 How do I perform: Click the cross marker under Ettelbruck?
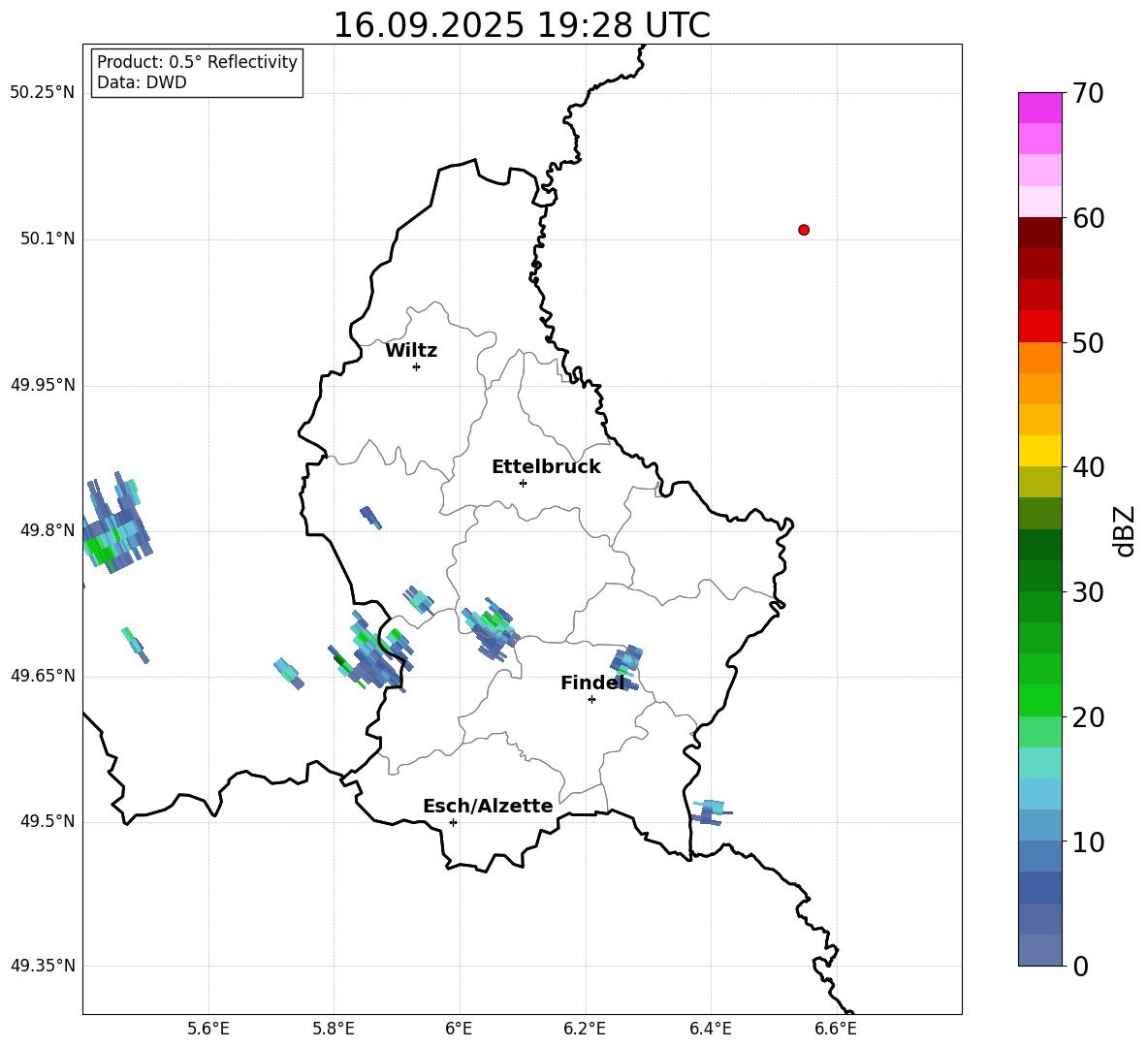tap(523, 483)
